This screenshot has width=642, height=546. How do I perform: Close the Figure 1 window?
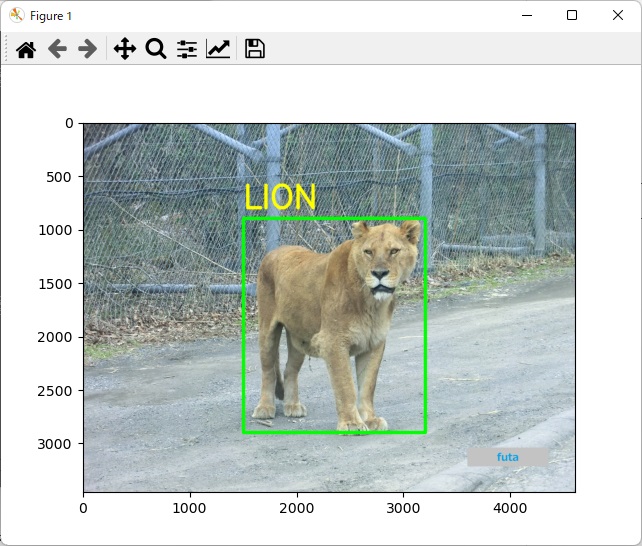pyautogui.click(x=618, y=16)
